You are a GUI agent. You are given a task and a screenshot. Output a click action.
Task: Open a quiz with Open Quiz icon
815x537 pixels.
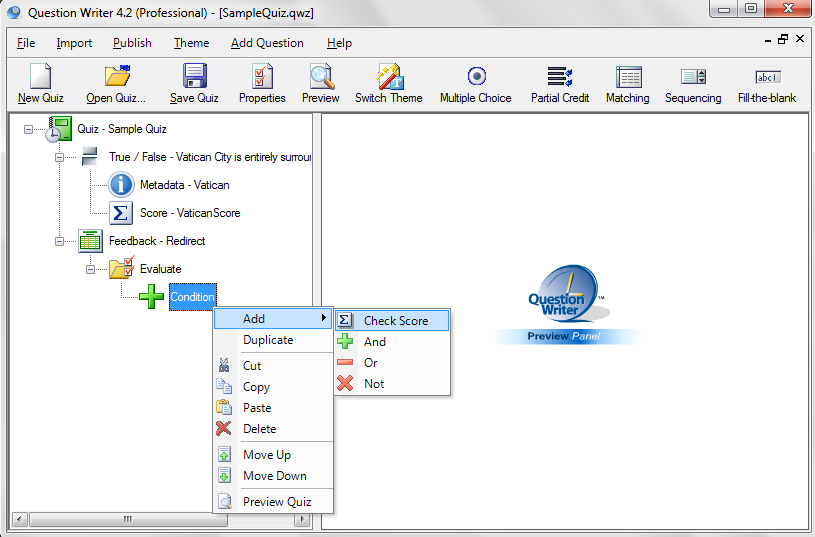click(x=117, y=76)
